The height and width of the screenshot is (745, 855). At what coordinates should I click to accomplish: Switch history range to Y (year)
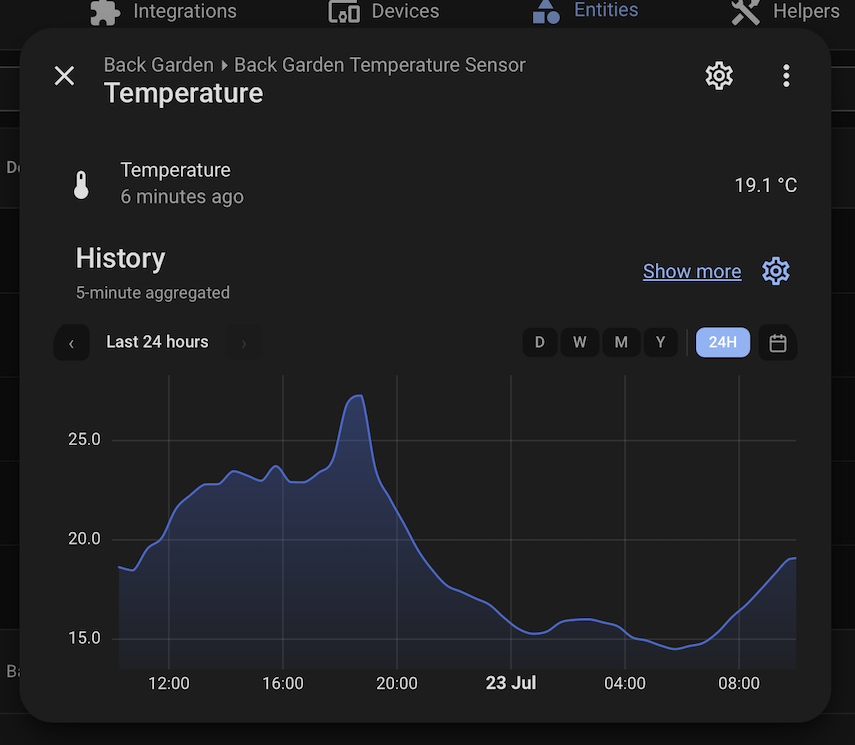pyautogui.click(x=660, y=343)
